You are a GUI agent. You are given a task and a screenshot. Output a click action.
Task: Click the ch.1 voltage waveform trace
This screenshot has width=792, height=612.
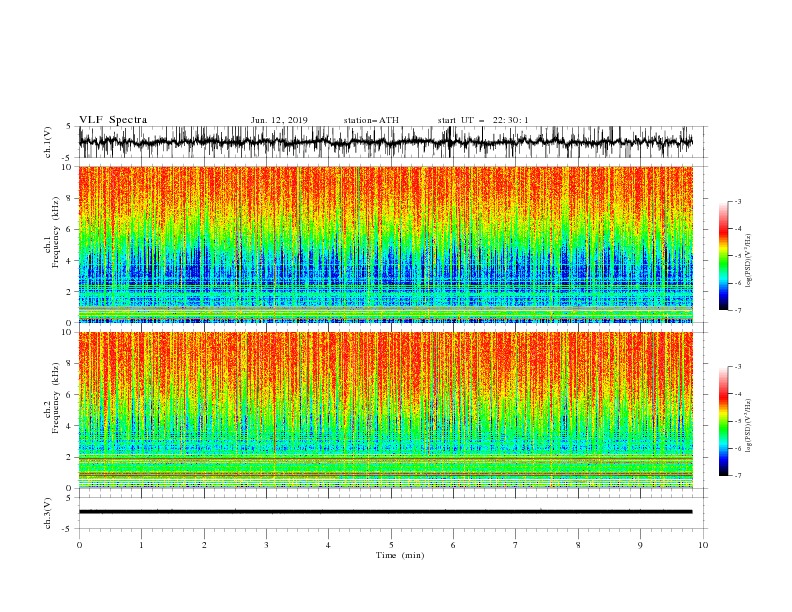pyautogui.click(x=385, y=142)
